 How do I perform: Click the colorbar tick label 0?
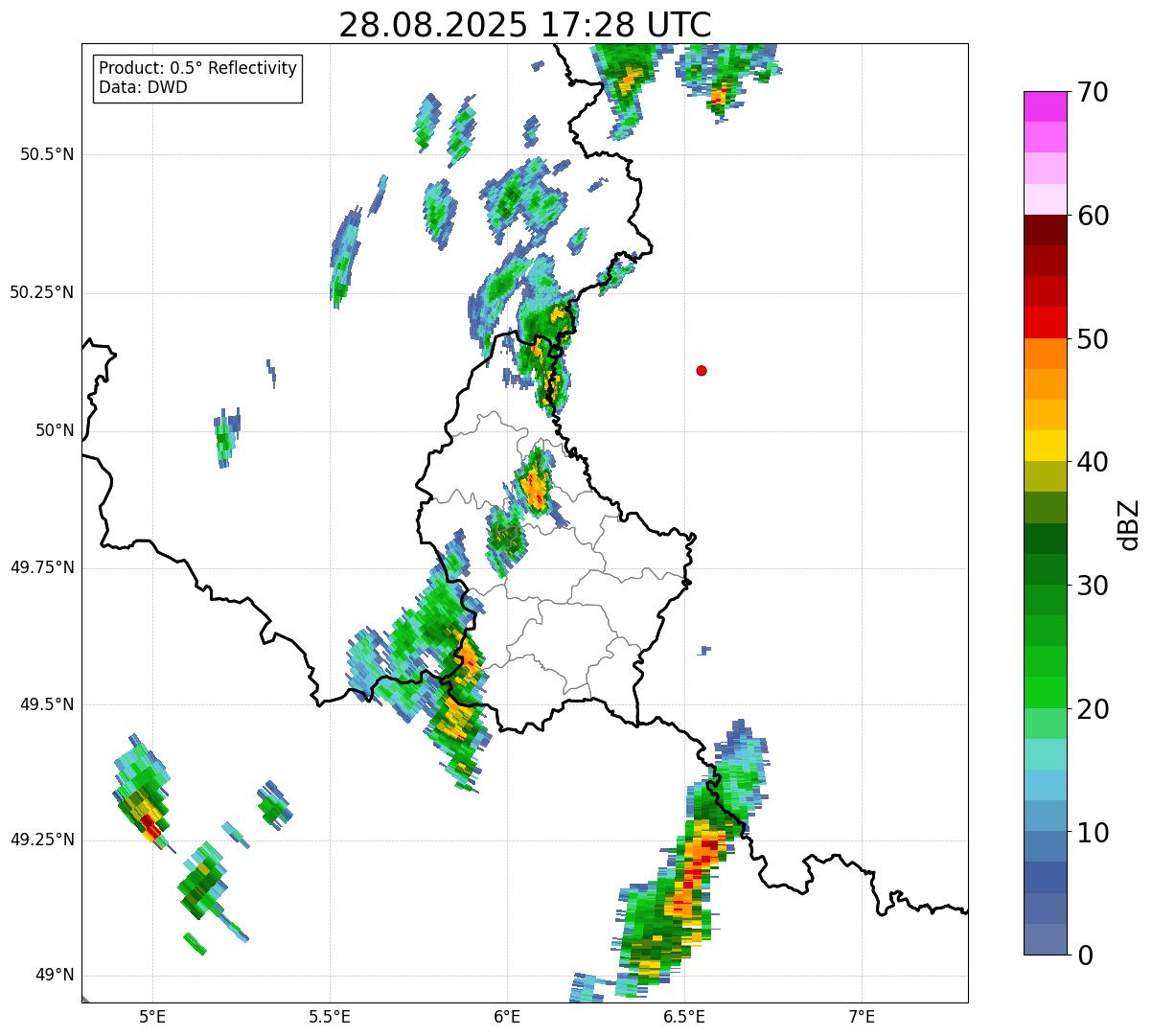1085,955
